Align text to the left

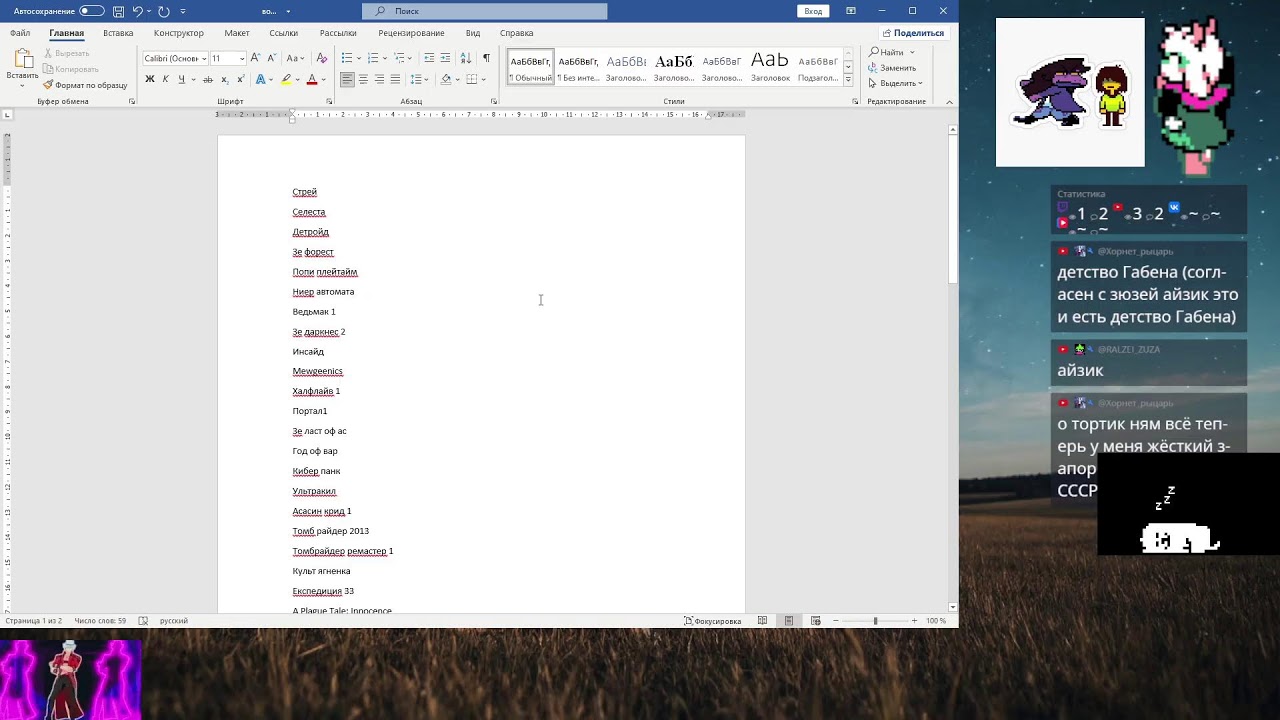pos(347,79)
